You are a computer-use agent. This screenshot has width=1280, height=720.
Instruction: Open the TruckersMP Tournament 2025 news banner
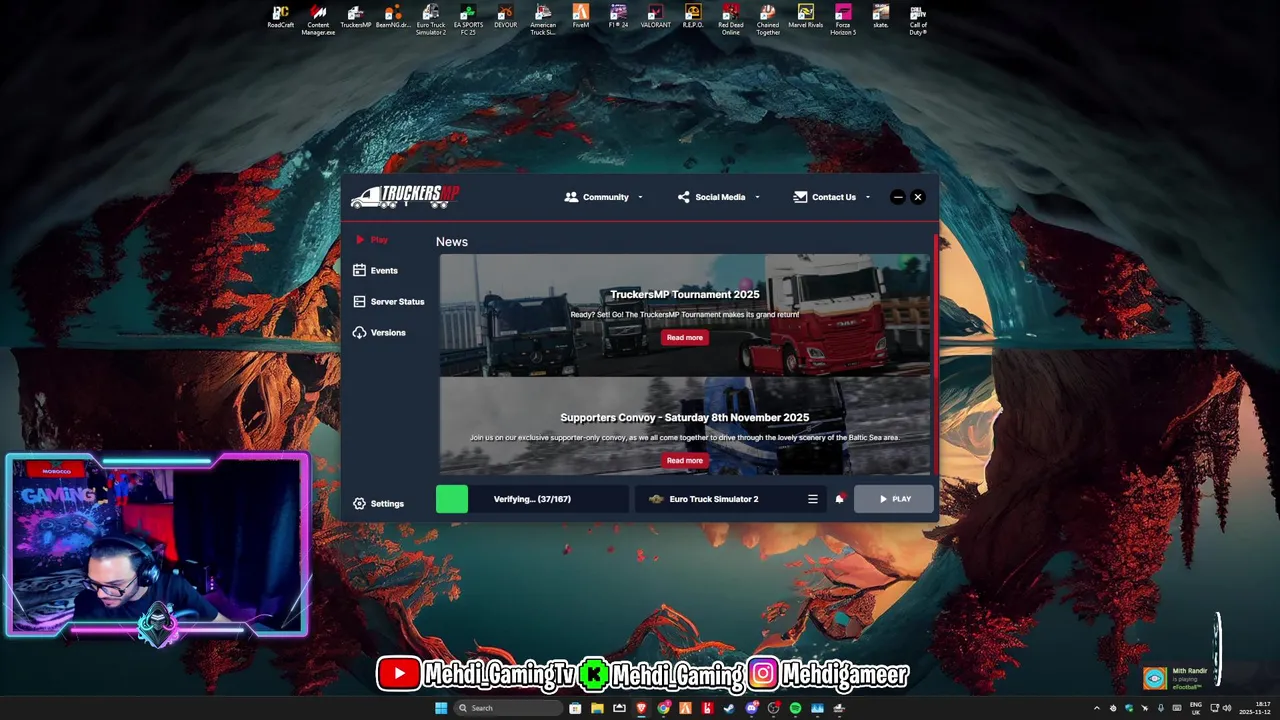pos(685,315)
